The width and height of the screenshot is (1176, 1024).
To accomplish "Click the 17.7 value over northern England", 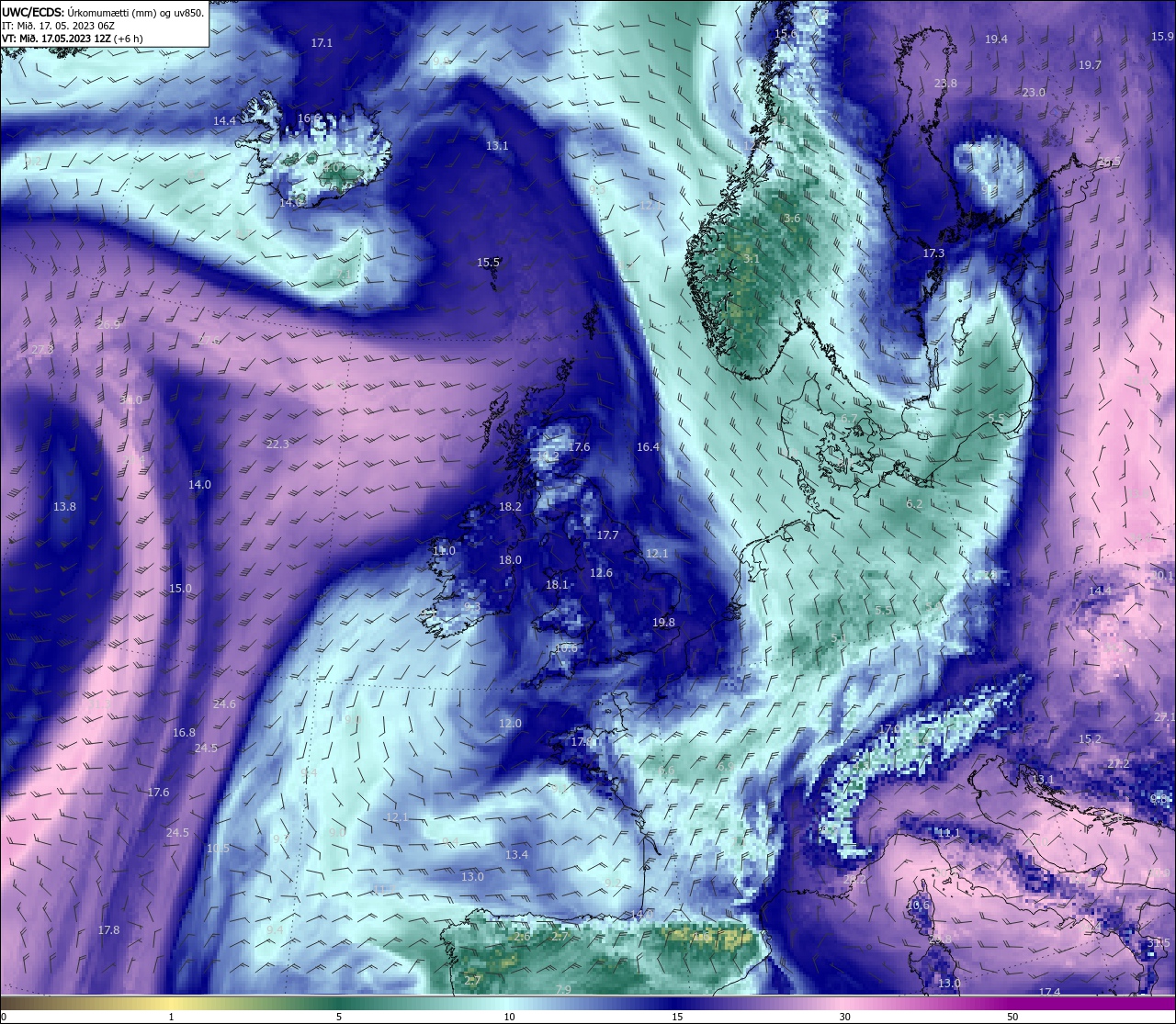I will (x=607, y=535).
